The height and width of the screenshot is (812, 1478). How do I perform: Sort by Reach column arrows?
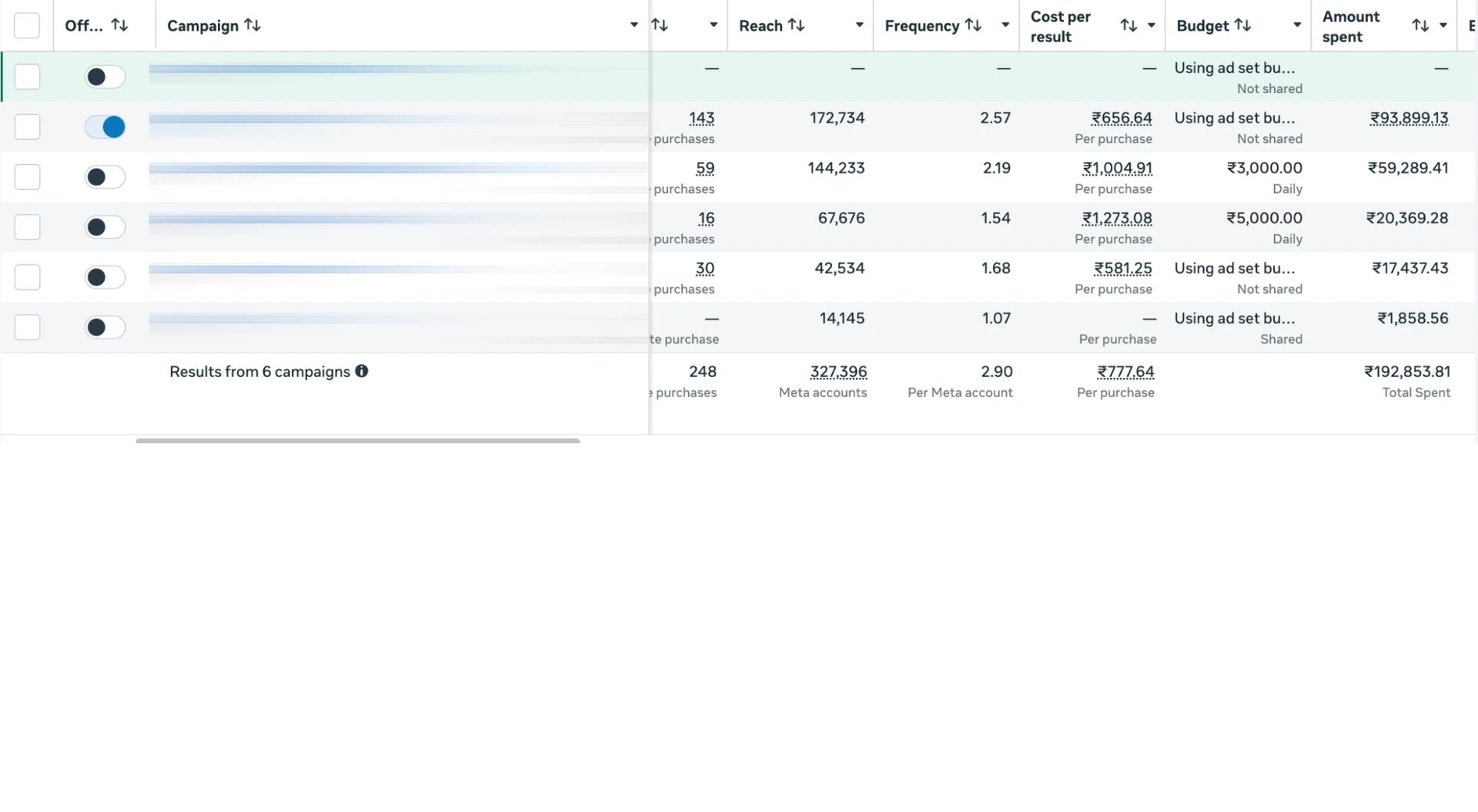coord(797,25)
